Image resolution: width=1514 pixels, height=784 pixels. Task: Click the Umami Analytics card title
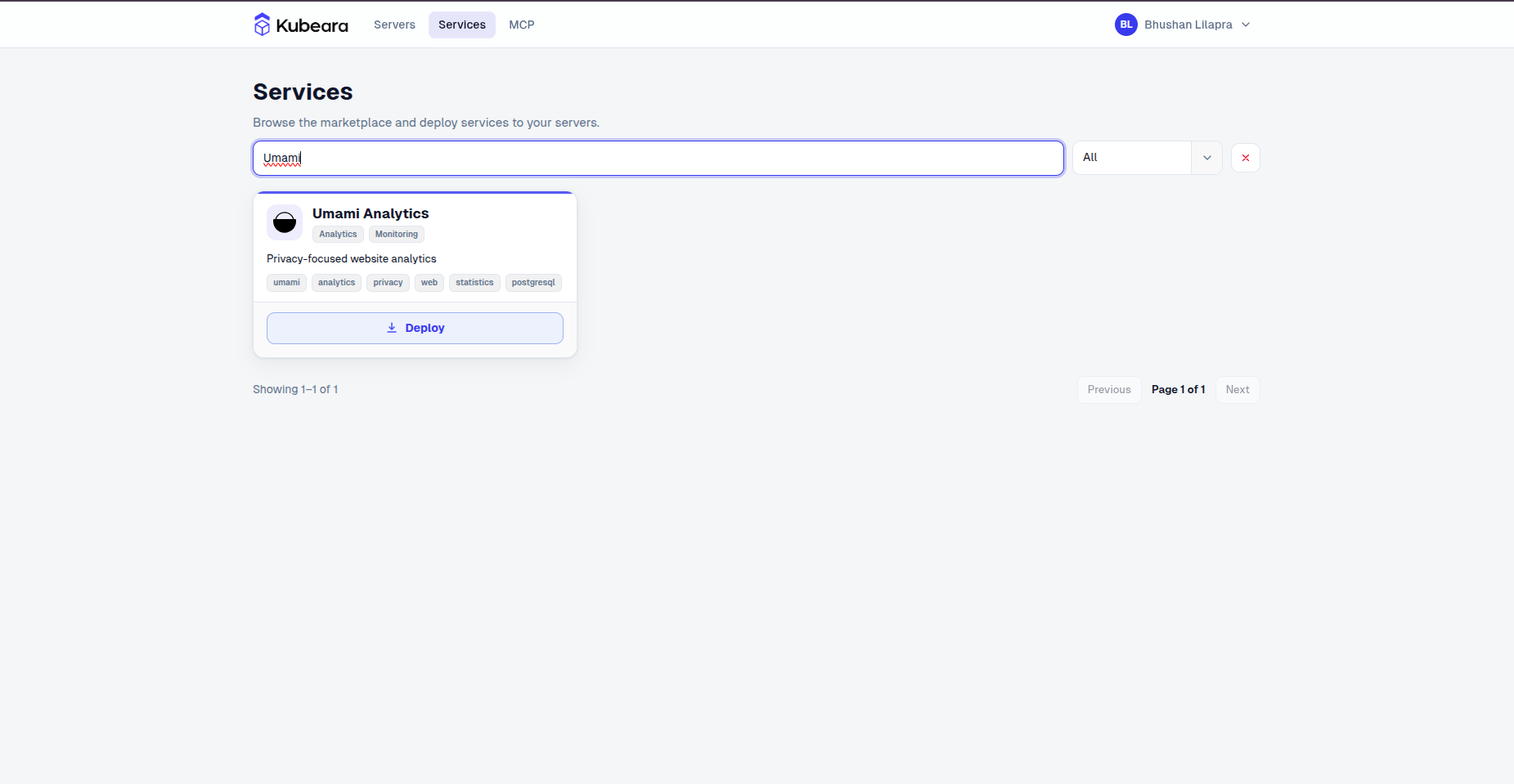coord(371,213)
